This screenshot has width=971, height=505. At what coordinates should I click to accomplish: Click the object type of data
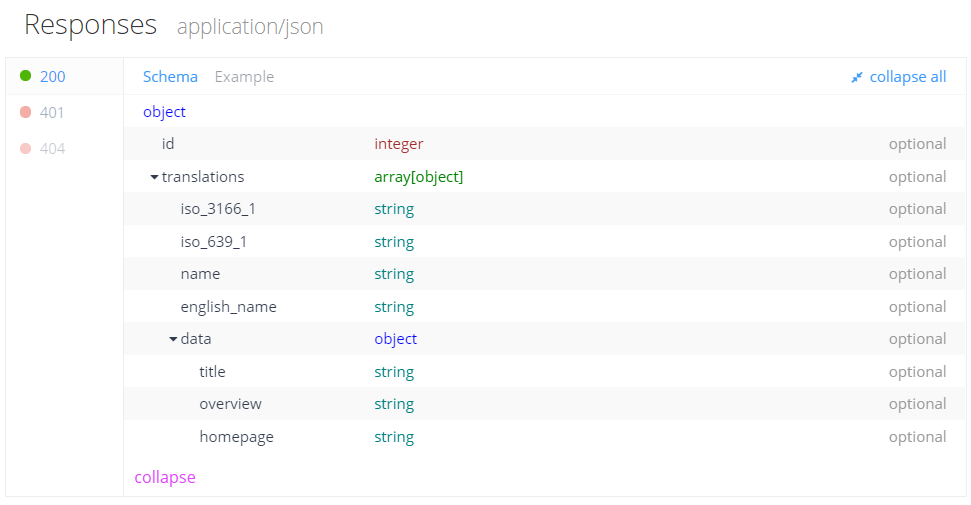click(x=396, y=340)
